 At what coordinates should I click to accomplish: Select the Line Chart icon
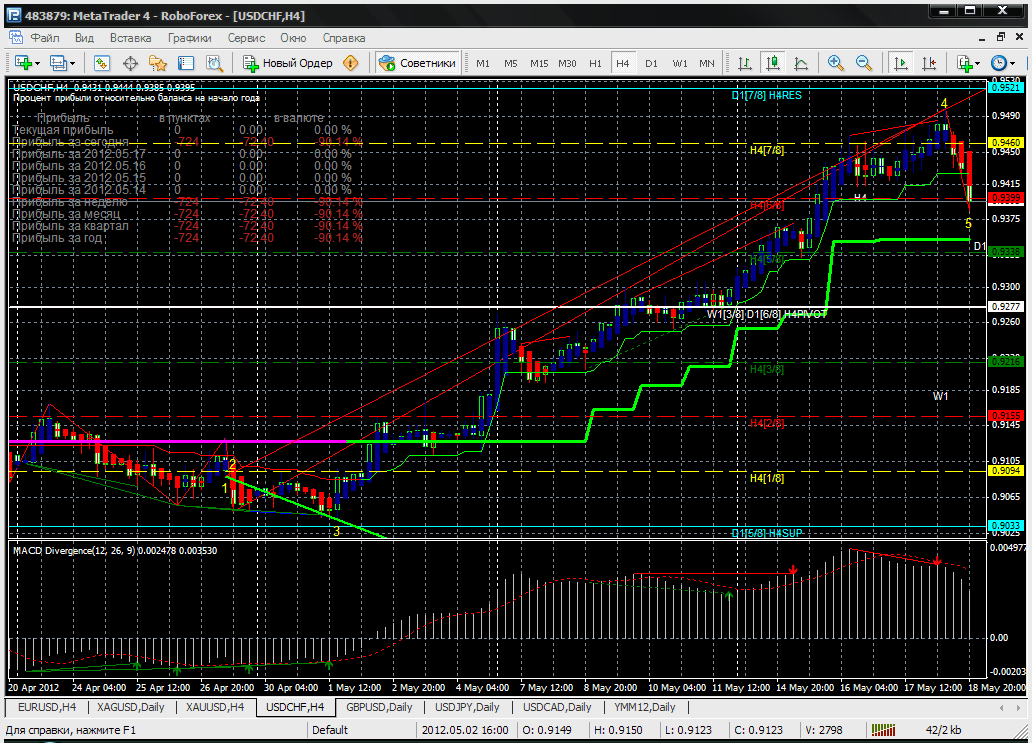click(x=801, y=63)
